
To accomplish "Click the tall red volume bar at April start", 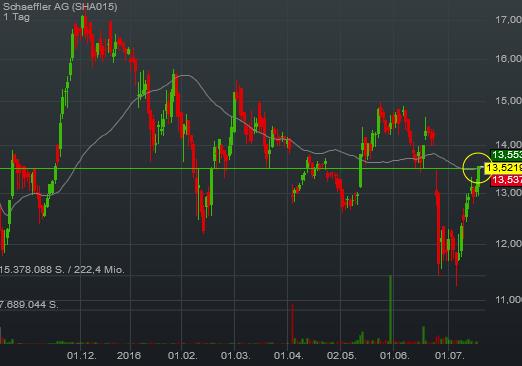I will tap(293, 324).
